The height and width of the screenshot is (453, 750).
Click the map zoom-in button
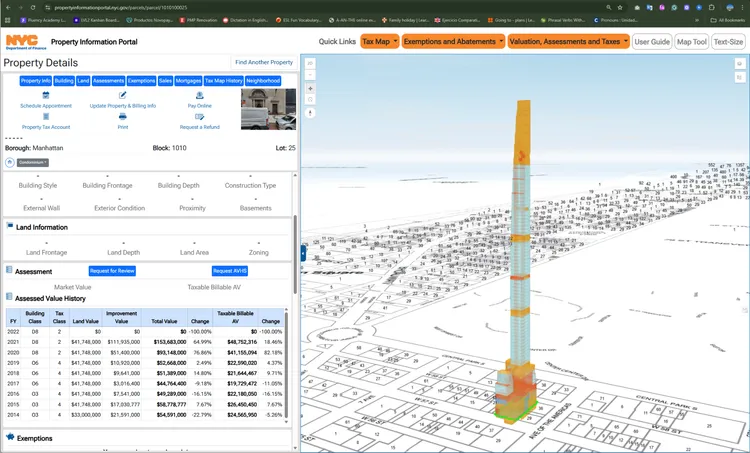310,88
